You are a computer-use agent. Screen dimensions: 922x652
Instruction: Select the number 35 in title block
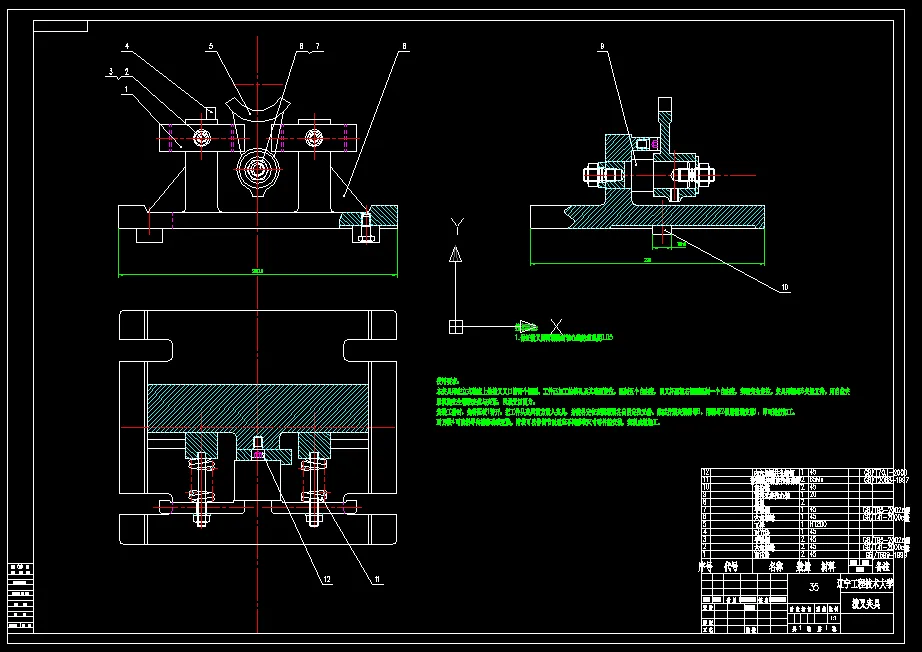coord(814,587)
